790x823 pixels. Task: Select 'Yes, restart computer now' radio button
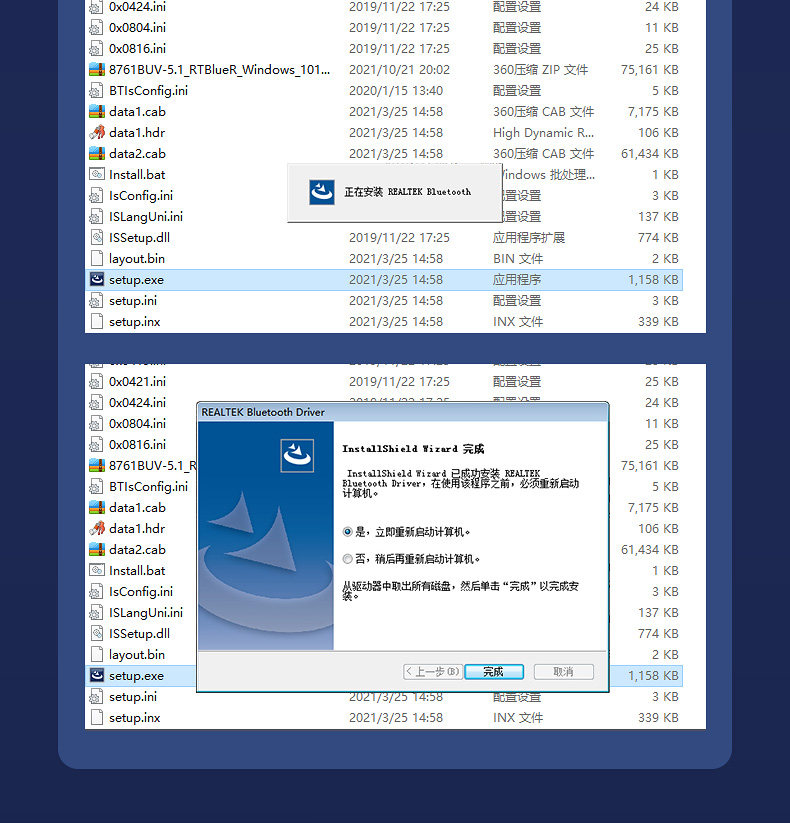click(347, 532)
